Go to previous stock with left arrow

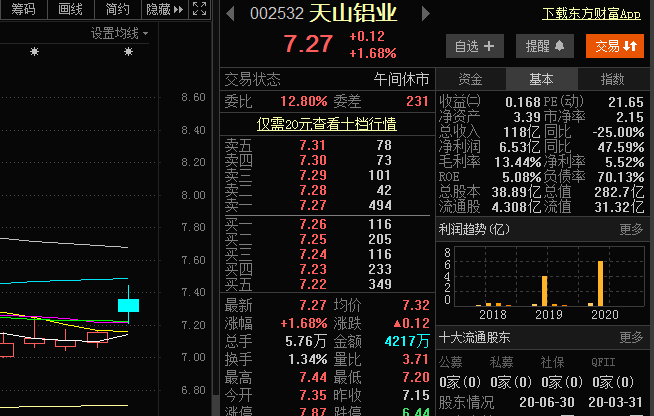click(230, 14)
